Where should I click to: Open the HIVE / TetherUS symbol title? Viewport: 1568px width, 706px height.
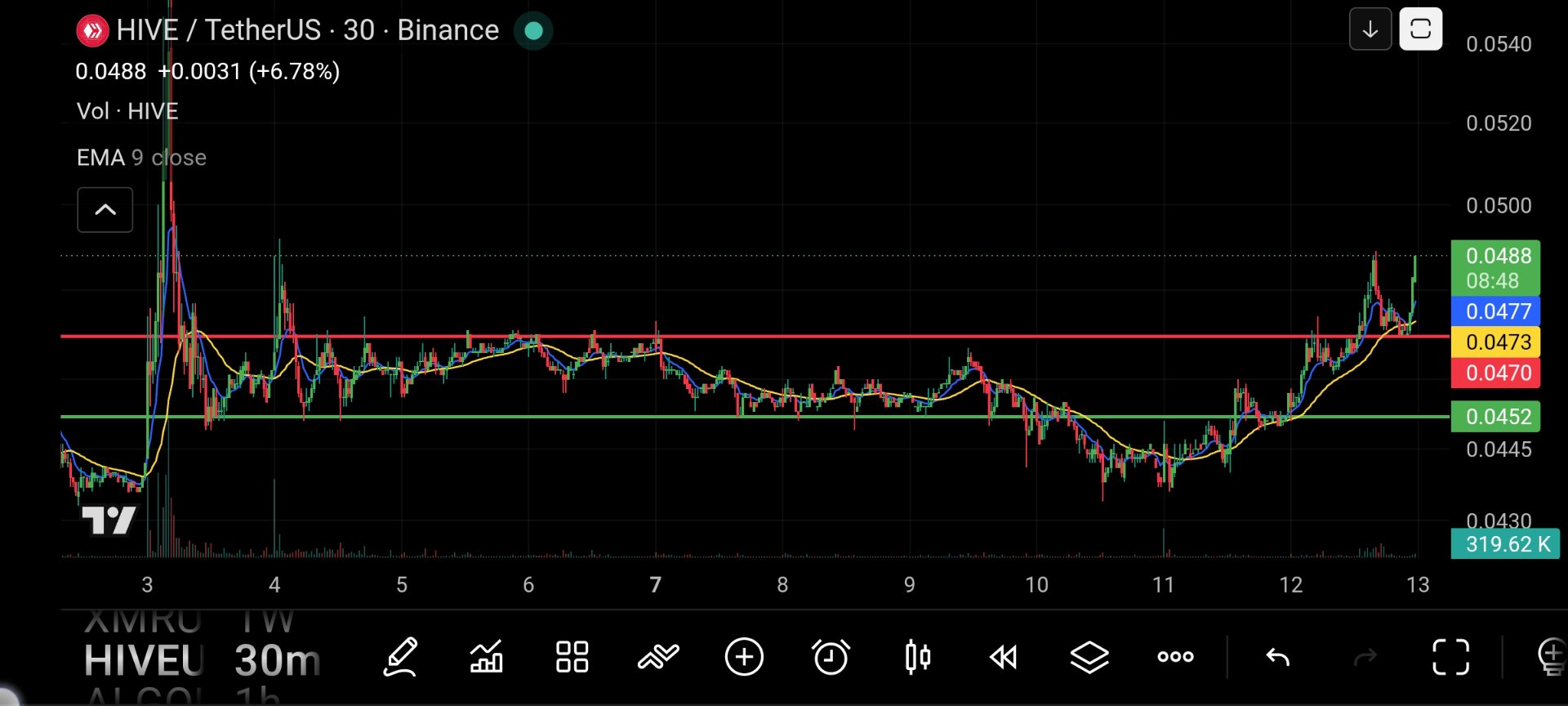click(307, 30)
